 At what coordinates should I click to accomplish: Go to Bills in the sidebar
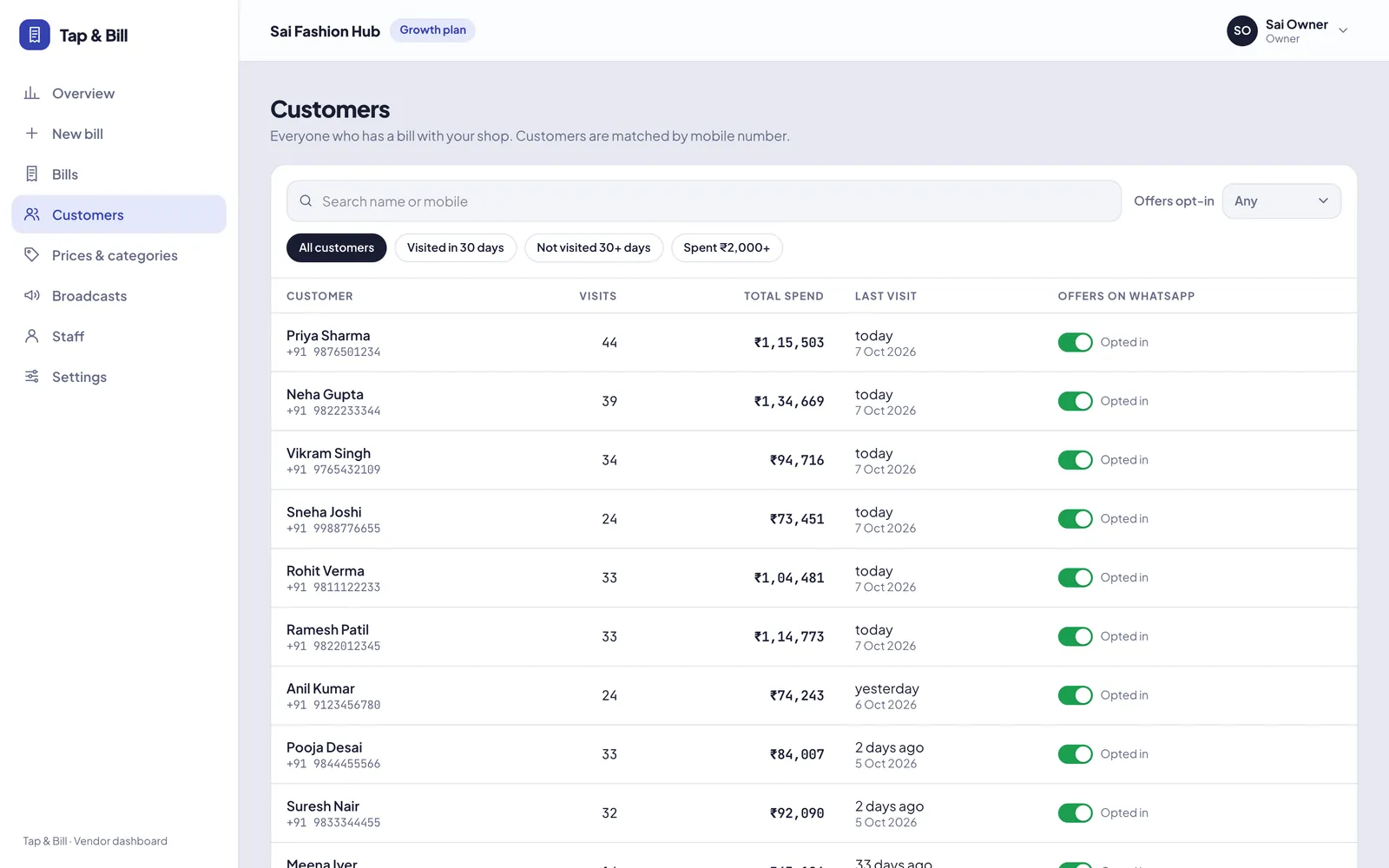pyautogui.click(x=119, y=174)
